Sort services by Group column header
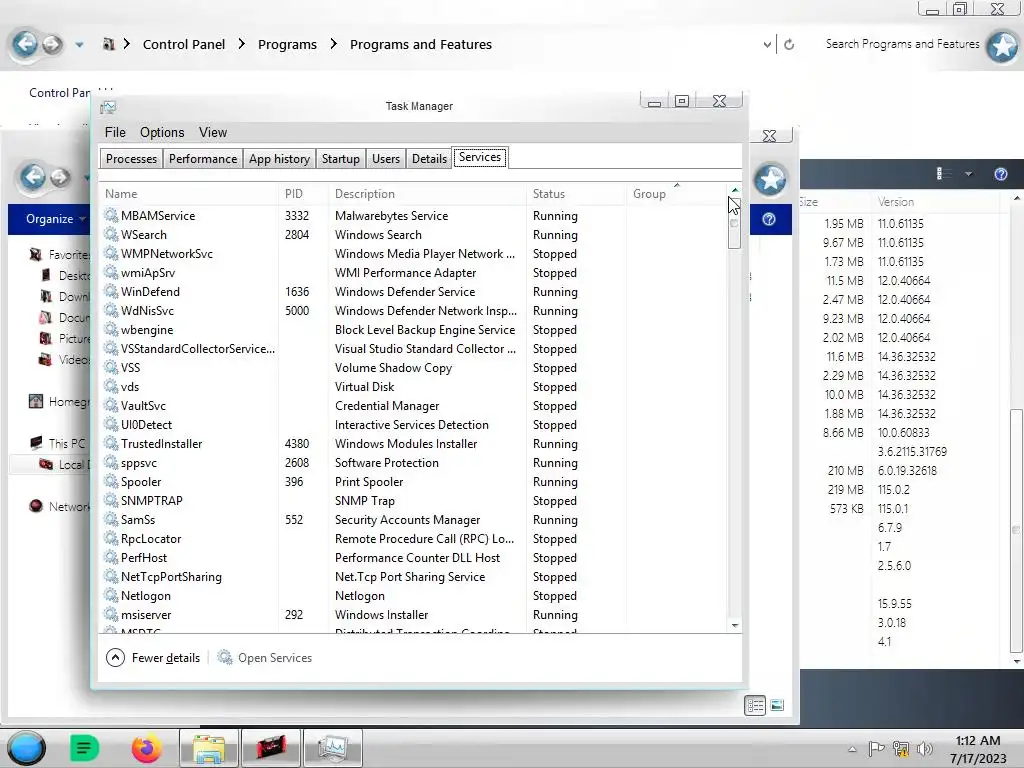The height and width of the screenshot is (768, 1024). point(649,193)
